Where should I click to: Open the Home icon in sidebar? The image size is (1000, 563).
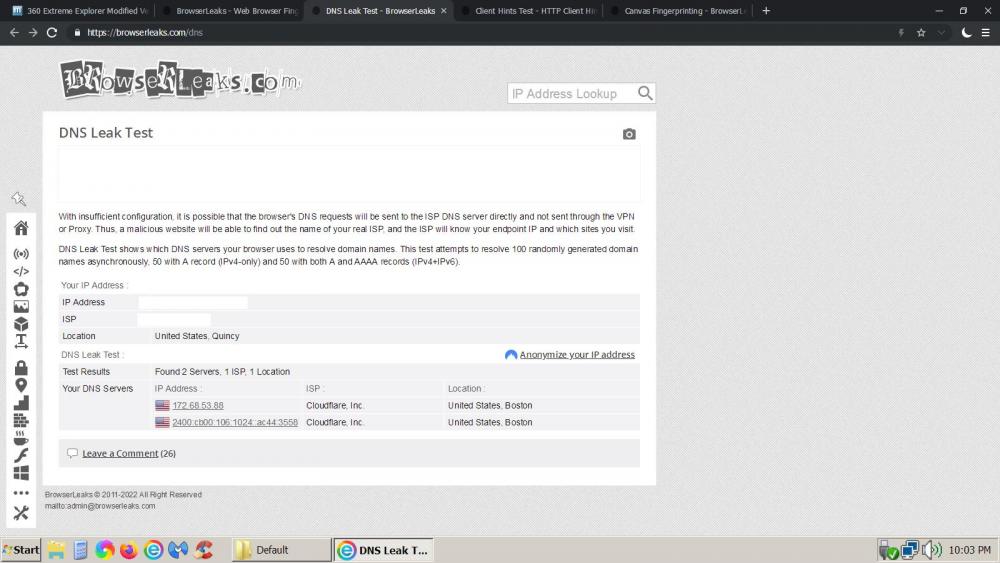click(x=21, y=228)
